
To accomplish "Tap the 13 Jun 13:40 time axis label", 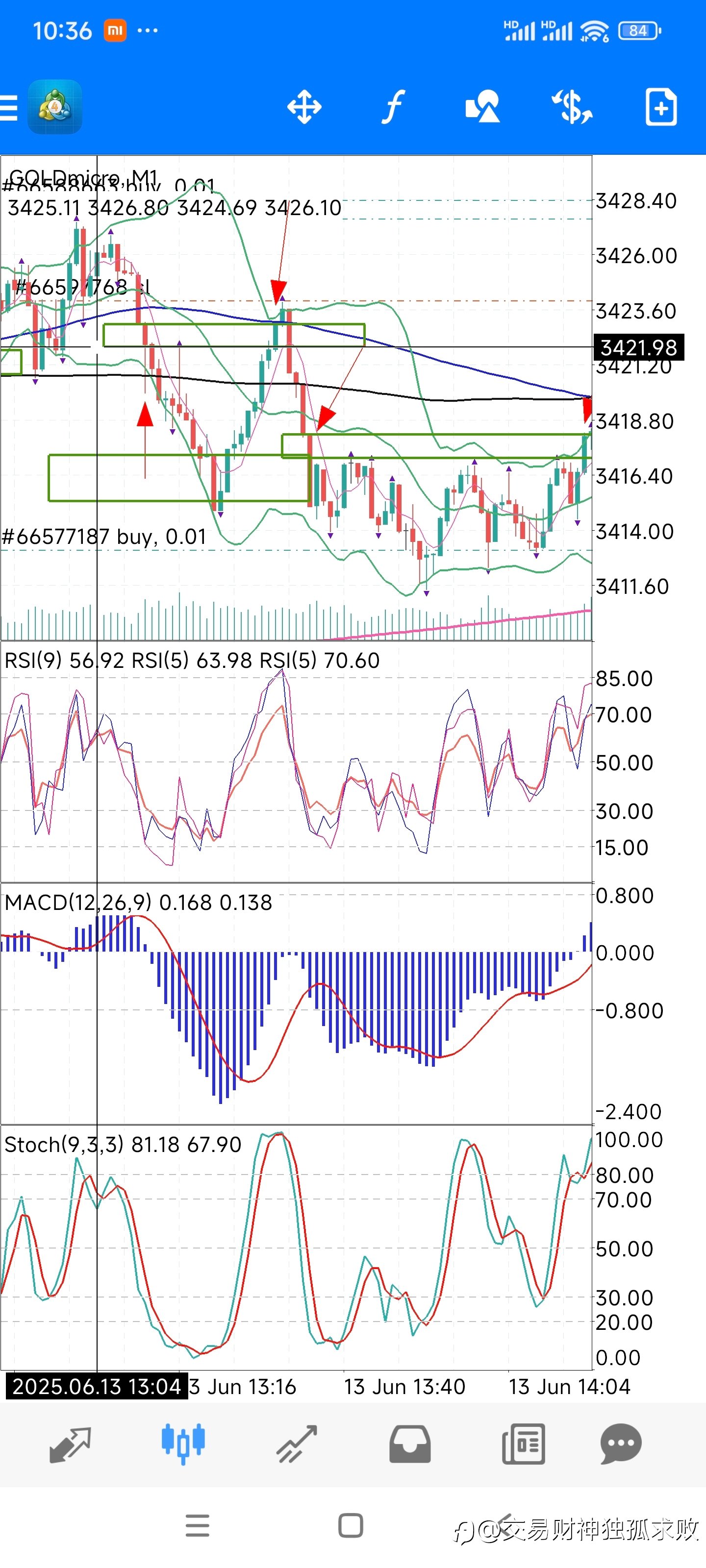I will coord(404,1387).
